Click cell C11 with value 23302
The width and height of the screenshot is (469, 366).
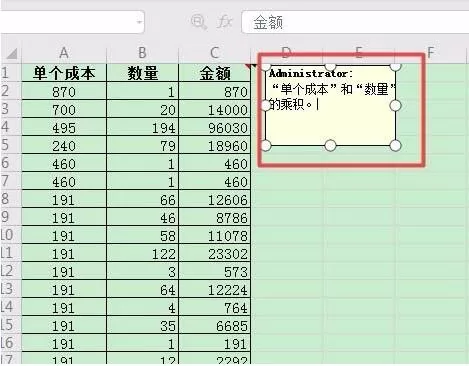(215, 253)
